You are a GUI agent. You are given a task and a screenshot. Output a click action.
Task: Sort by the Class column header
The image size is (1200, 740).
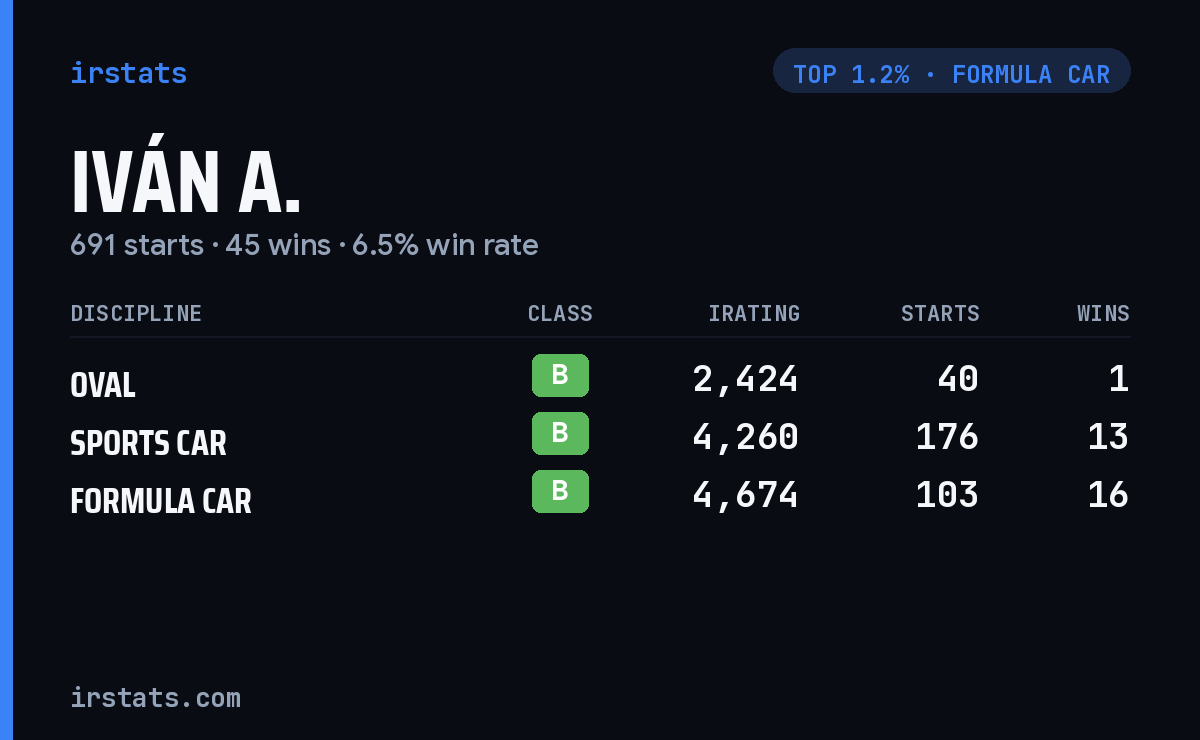560,314
